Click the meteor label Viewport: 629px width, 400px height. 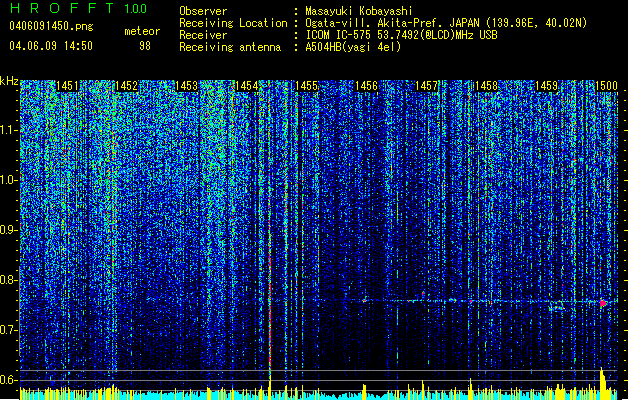[142, 31]
